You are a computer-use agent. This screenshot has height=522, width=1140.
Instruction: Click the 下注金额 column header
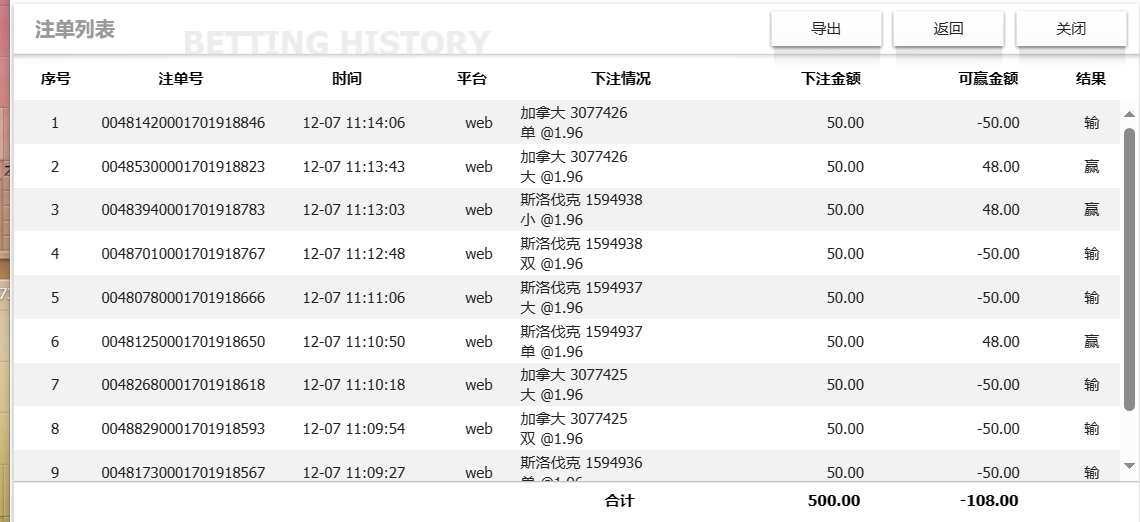click(x=831, y=79)
